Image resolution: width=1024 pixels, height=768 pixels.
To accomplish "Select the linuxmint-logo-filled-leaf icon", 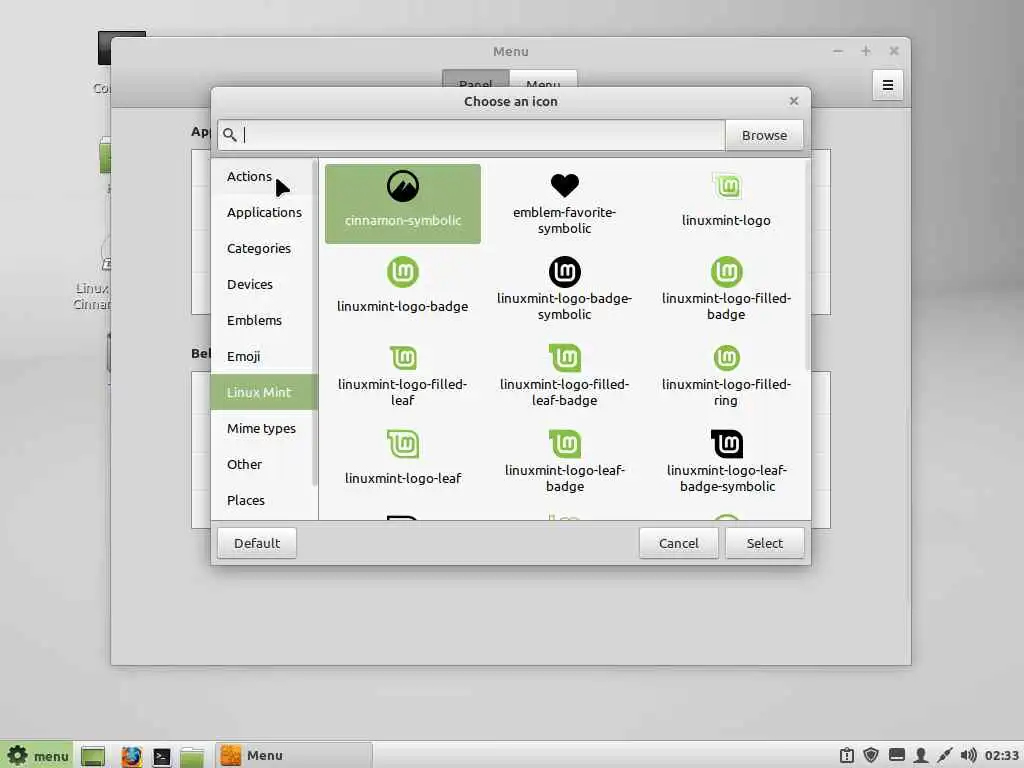I will [x=403, y=374].
